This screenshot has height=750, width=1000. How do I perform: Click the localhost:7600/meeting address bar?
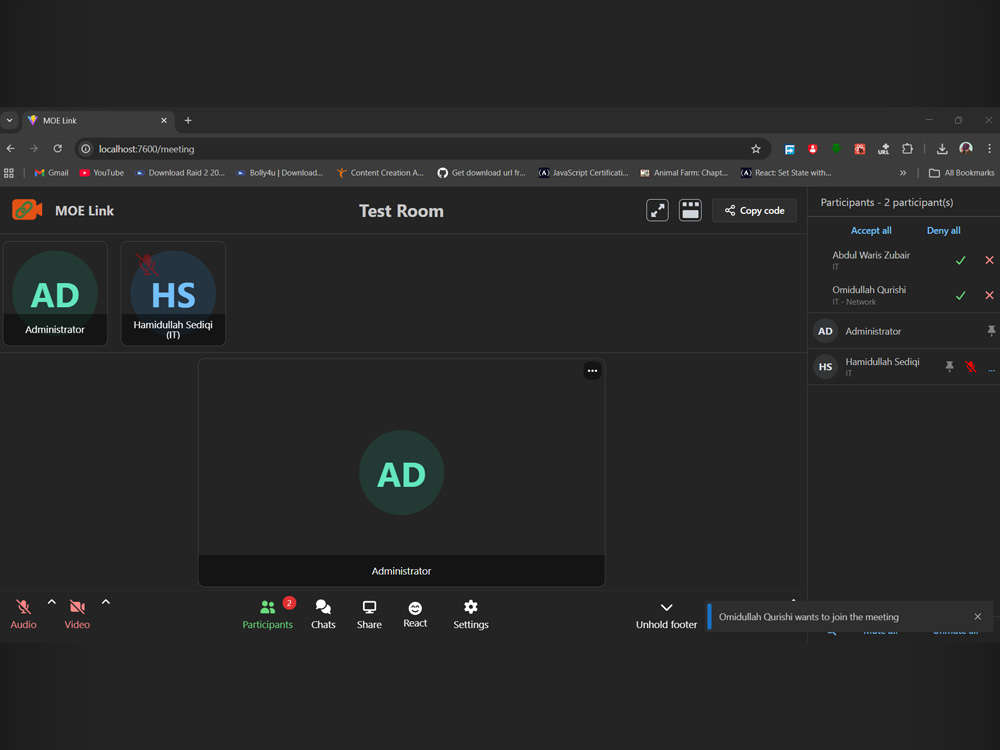point(421,149)
